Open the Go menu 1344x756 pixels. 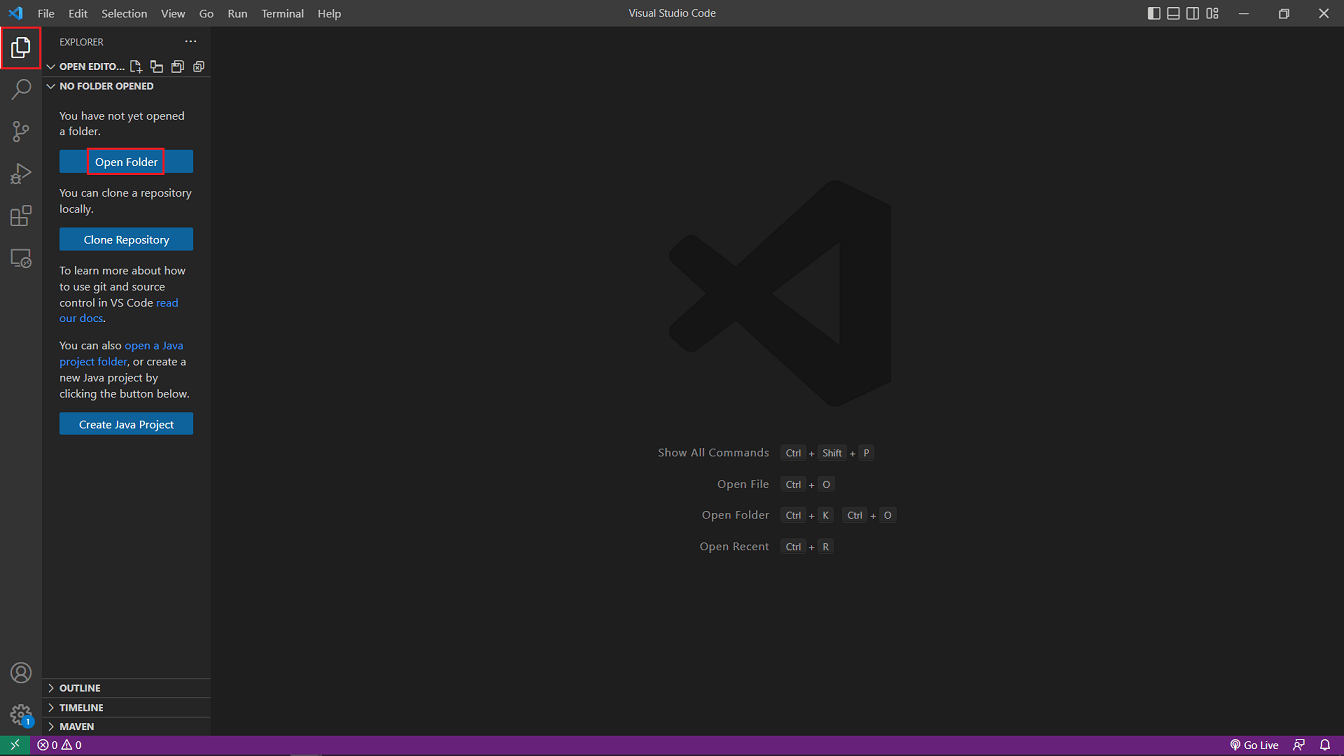tap(206, 14)
